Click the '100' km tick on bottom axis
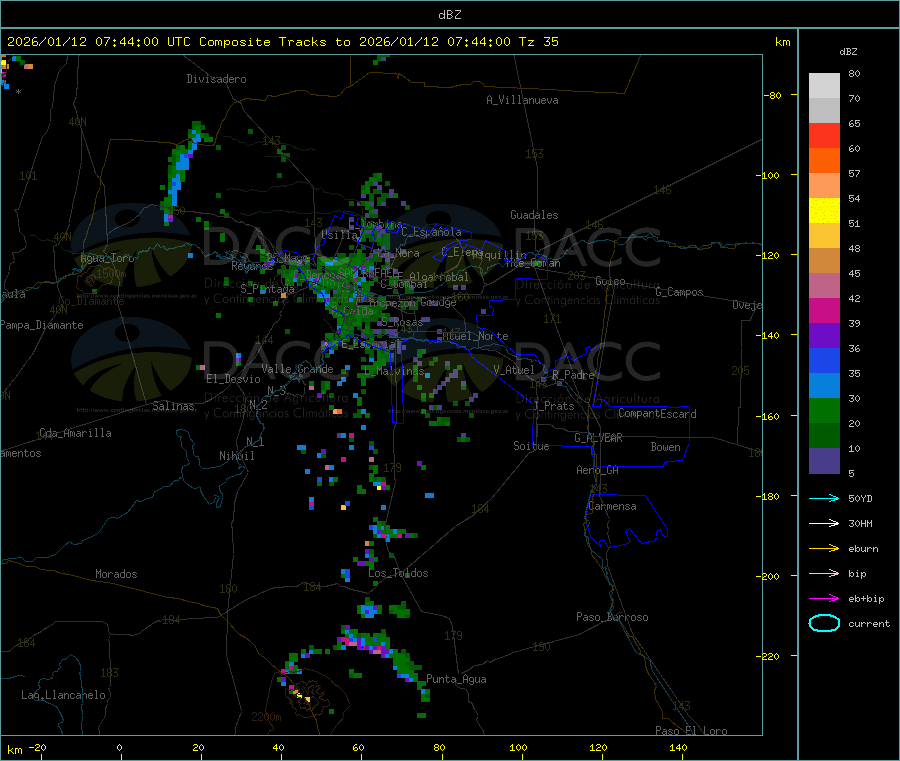 518,747
